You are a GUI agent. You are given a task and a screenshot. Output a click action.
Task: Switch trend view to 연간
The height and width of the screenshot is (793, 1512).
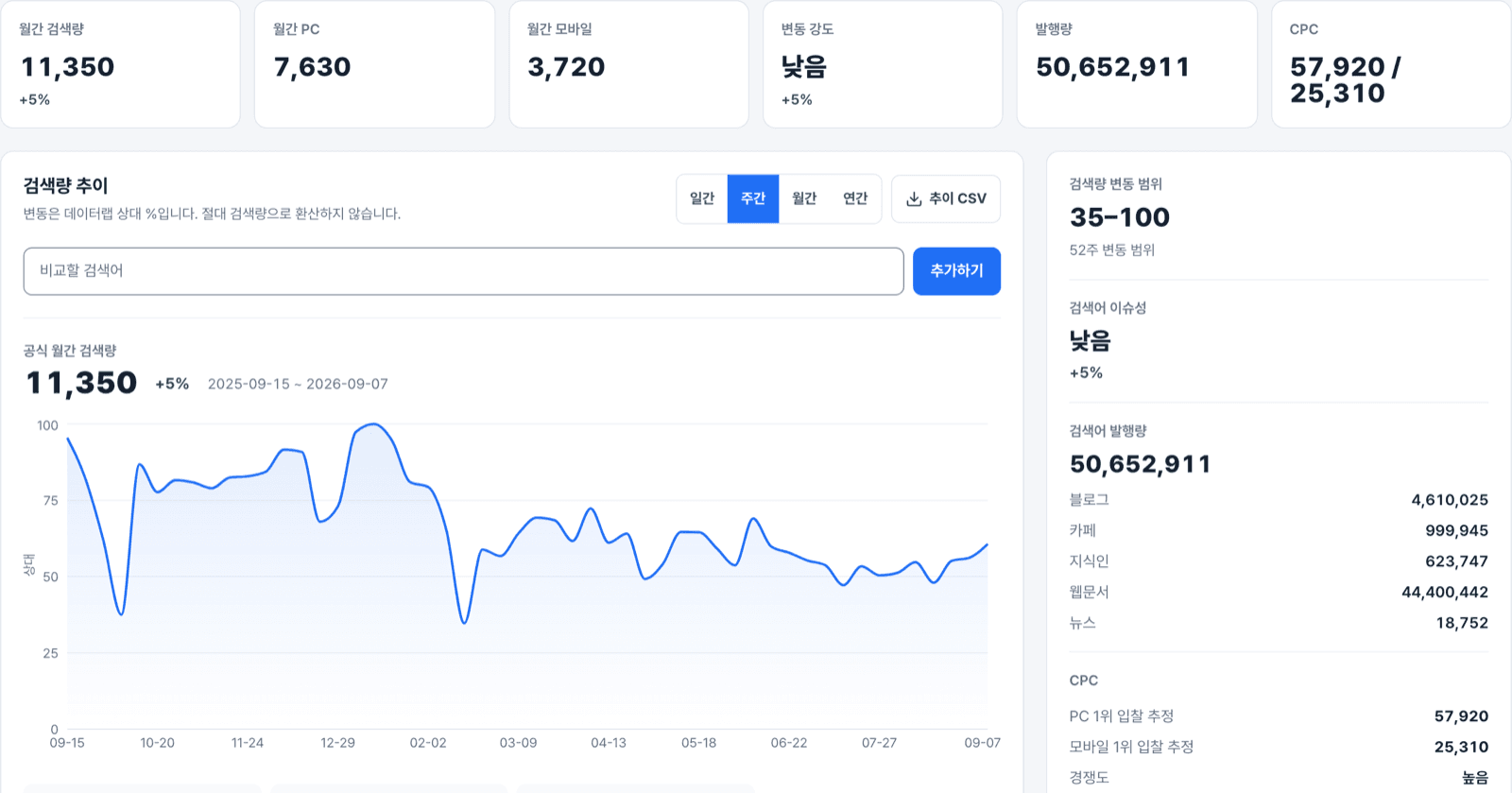[x=855, y=198]
